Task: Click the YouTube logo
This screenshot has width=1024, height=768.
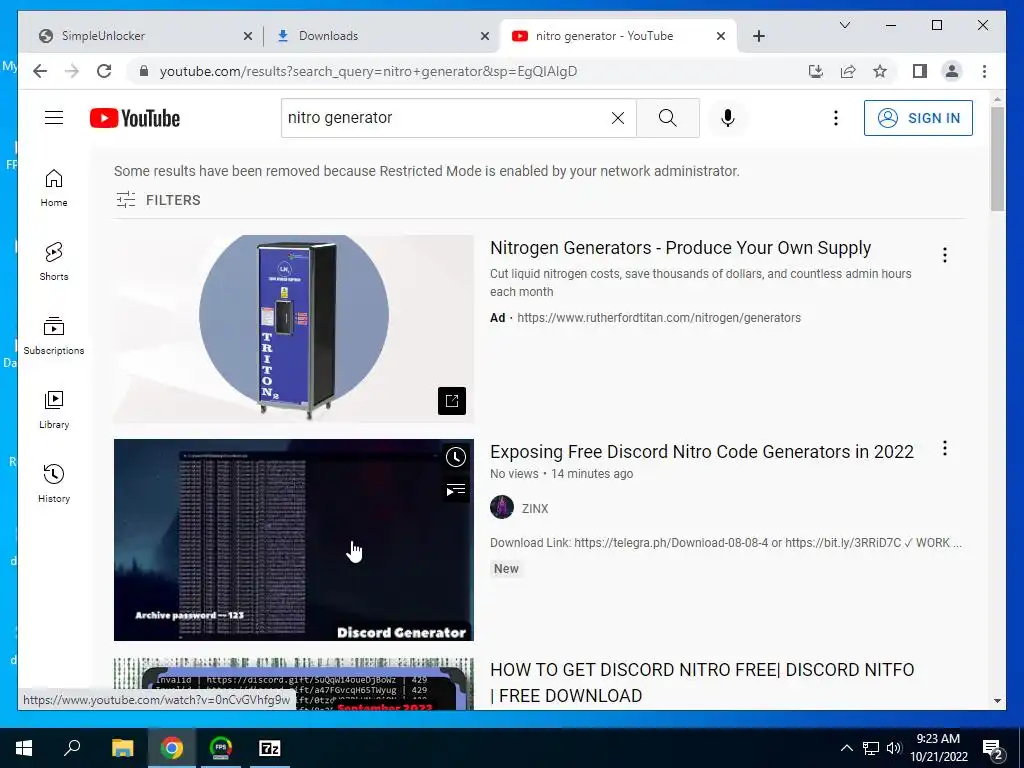Action: [135, 118]
